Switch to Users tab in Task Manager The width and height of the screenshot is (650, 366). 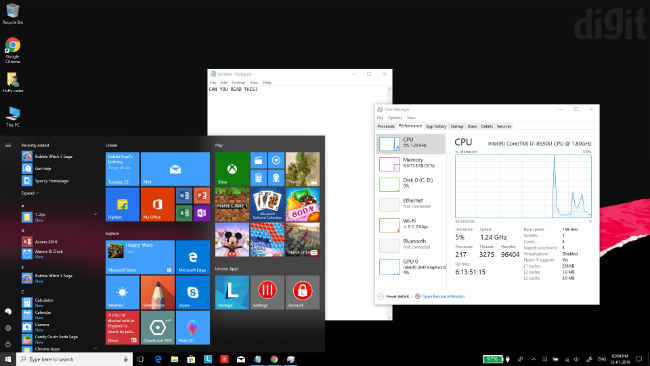(x=472, y=126)
